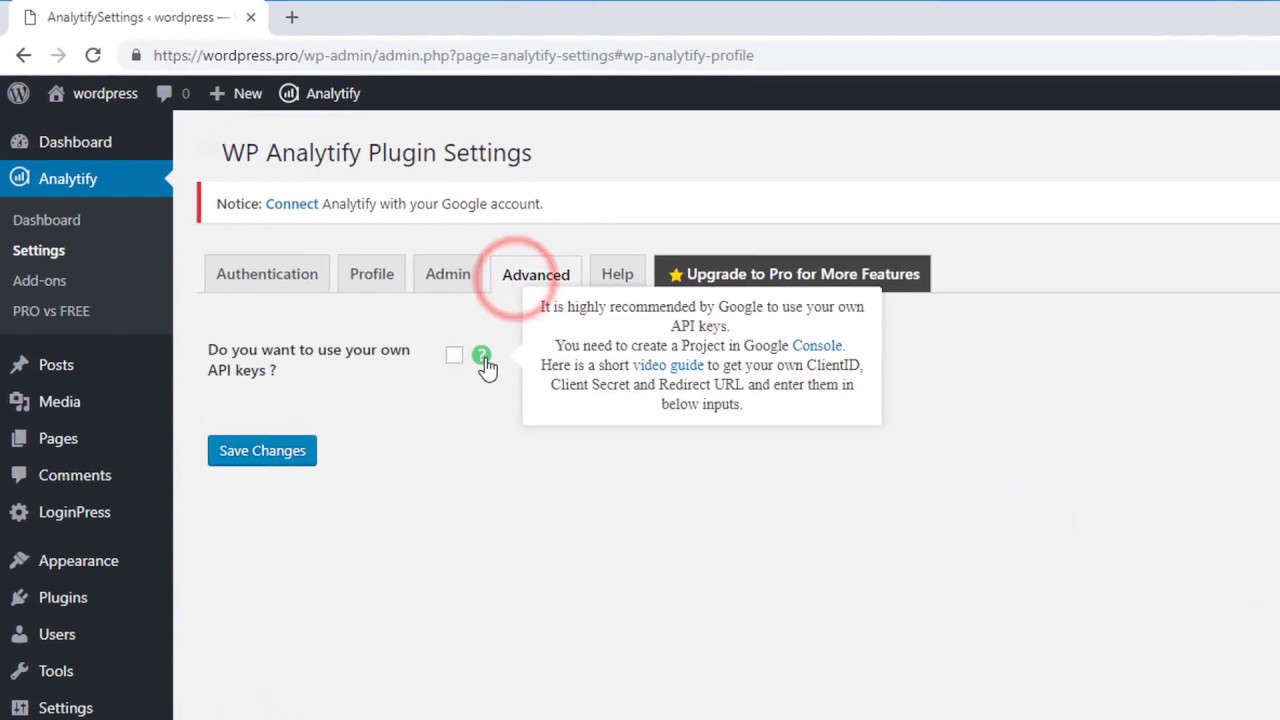The height and width of the screenshot is (720, 1280).
Task: Click the plus icon beside New
Action: click(217, 93)
